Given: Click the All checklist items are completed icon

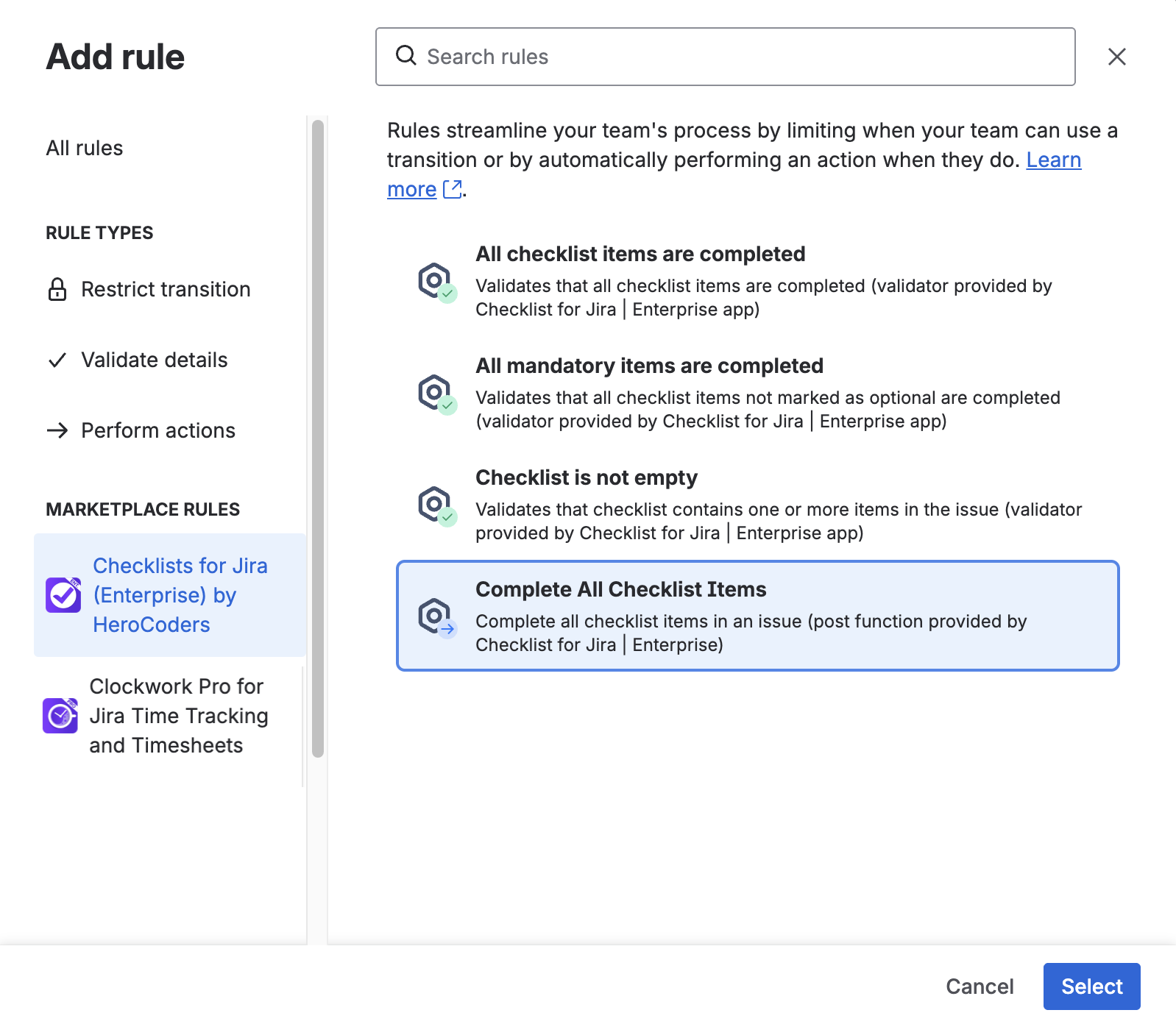Looking at the screenshot, I should coord(436,282).
